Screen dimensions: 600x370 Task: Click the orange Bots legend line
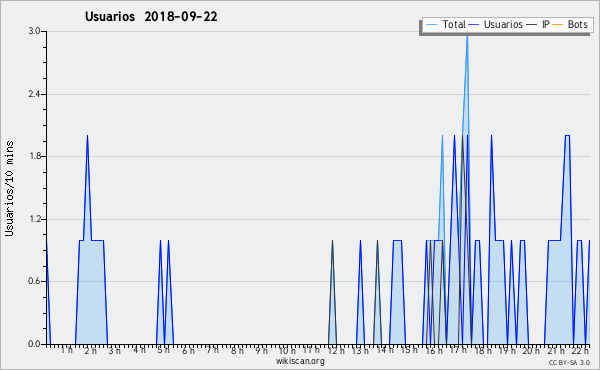(x=558, y=24)
